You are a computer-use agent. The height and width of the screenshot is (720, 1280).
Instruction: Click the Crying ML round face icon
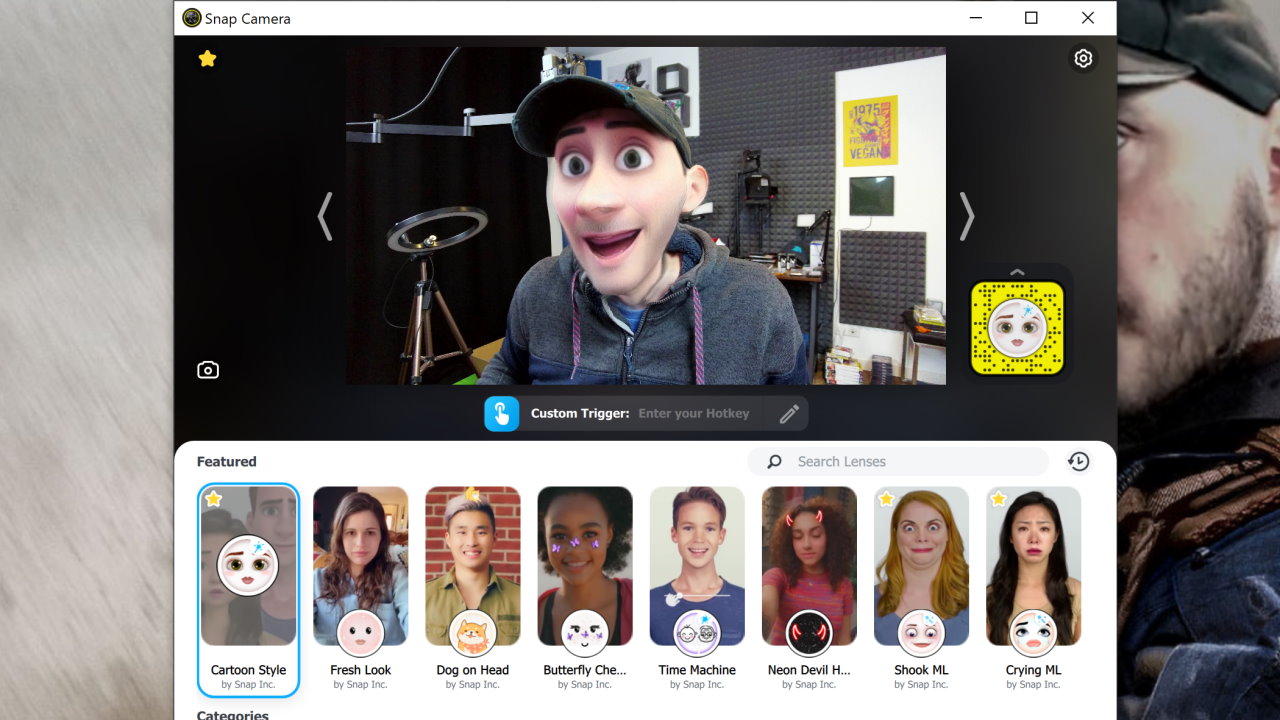coord(1033,633)
